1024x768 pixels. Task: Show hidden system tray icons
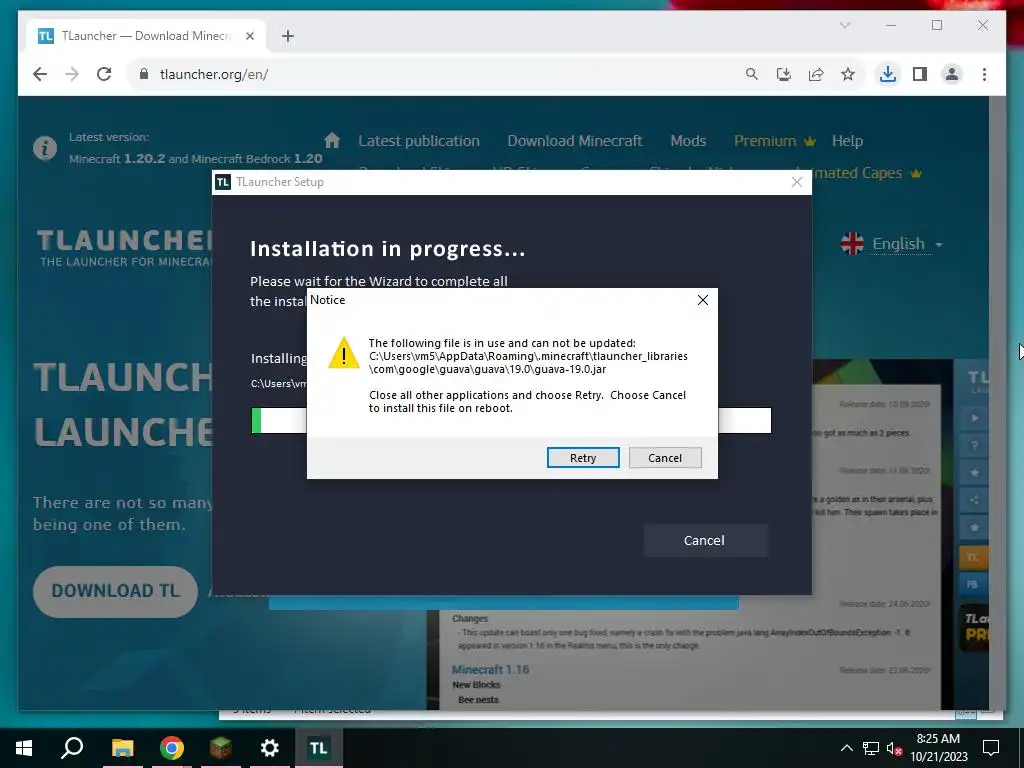[846, 748]
